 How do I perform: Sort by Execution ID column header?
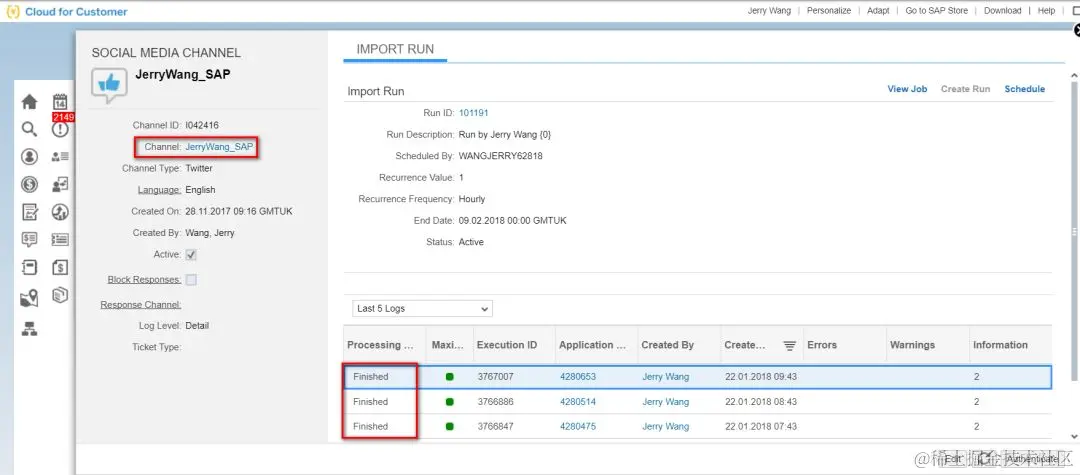512,345
